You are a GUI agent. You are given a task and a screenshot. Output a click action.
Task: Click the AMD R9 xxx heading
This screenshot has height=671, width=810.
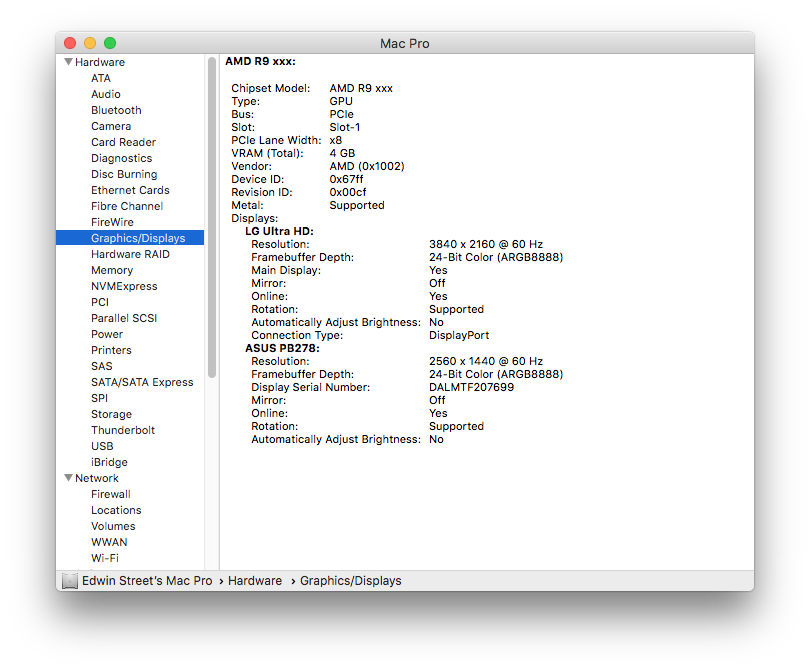click(x=260, y=61)
